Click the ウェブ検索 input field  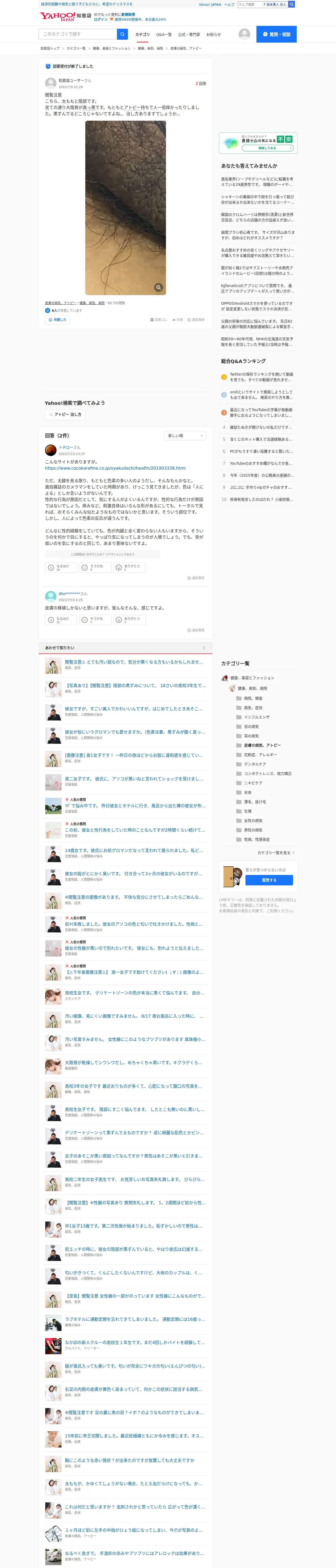click(250, 4)
